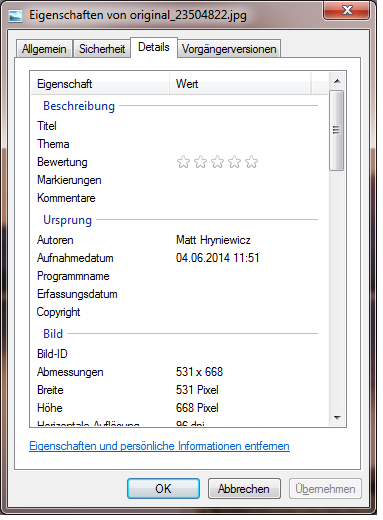Image resolution: width=383 pixels, height=520 pixels.
Task: Click the image file icon in title bar
Action: pos(15,16)
